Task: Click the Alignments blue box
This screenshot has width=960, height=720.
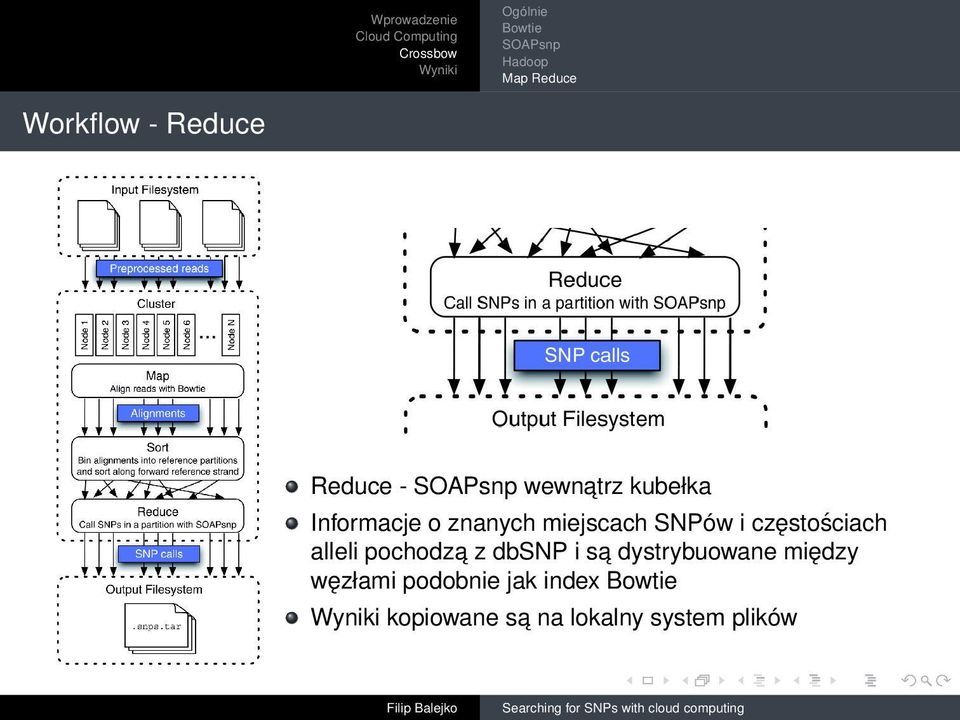Action: coord(158,413)
